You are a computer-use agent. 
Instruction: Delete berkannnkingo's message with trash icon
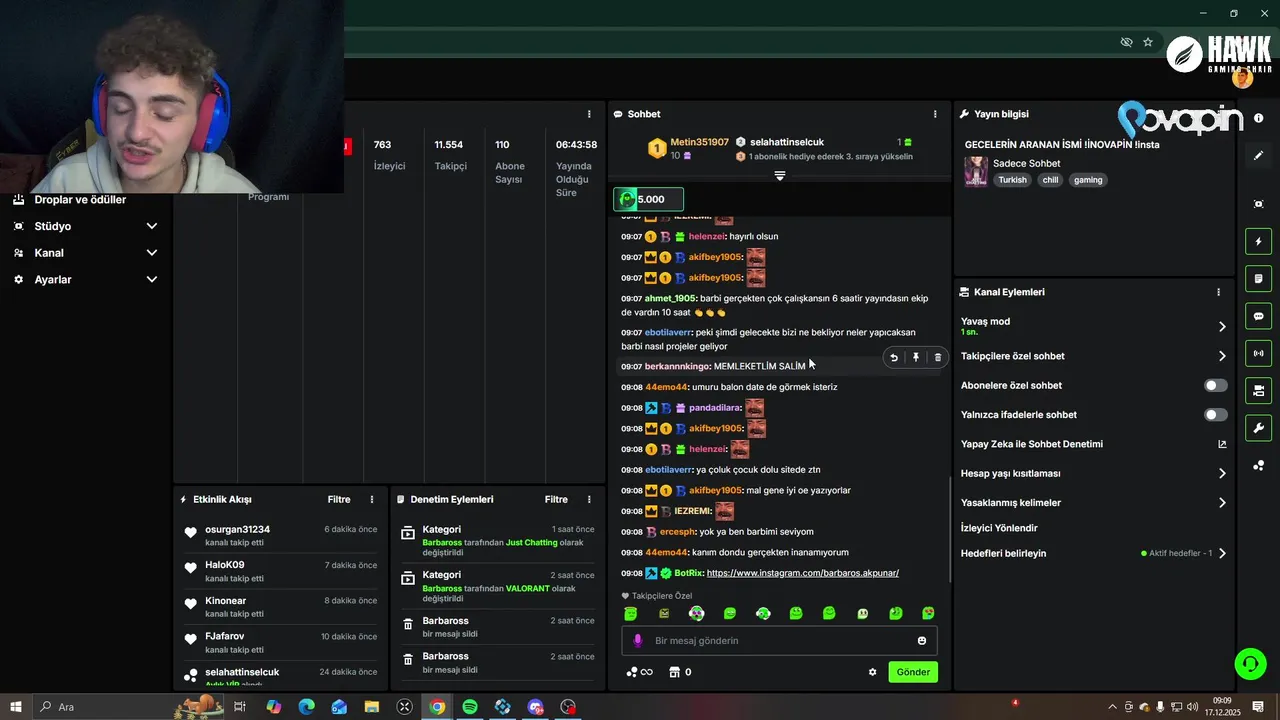coord(937,357)
